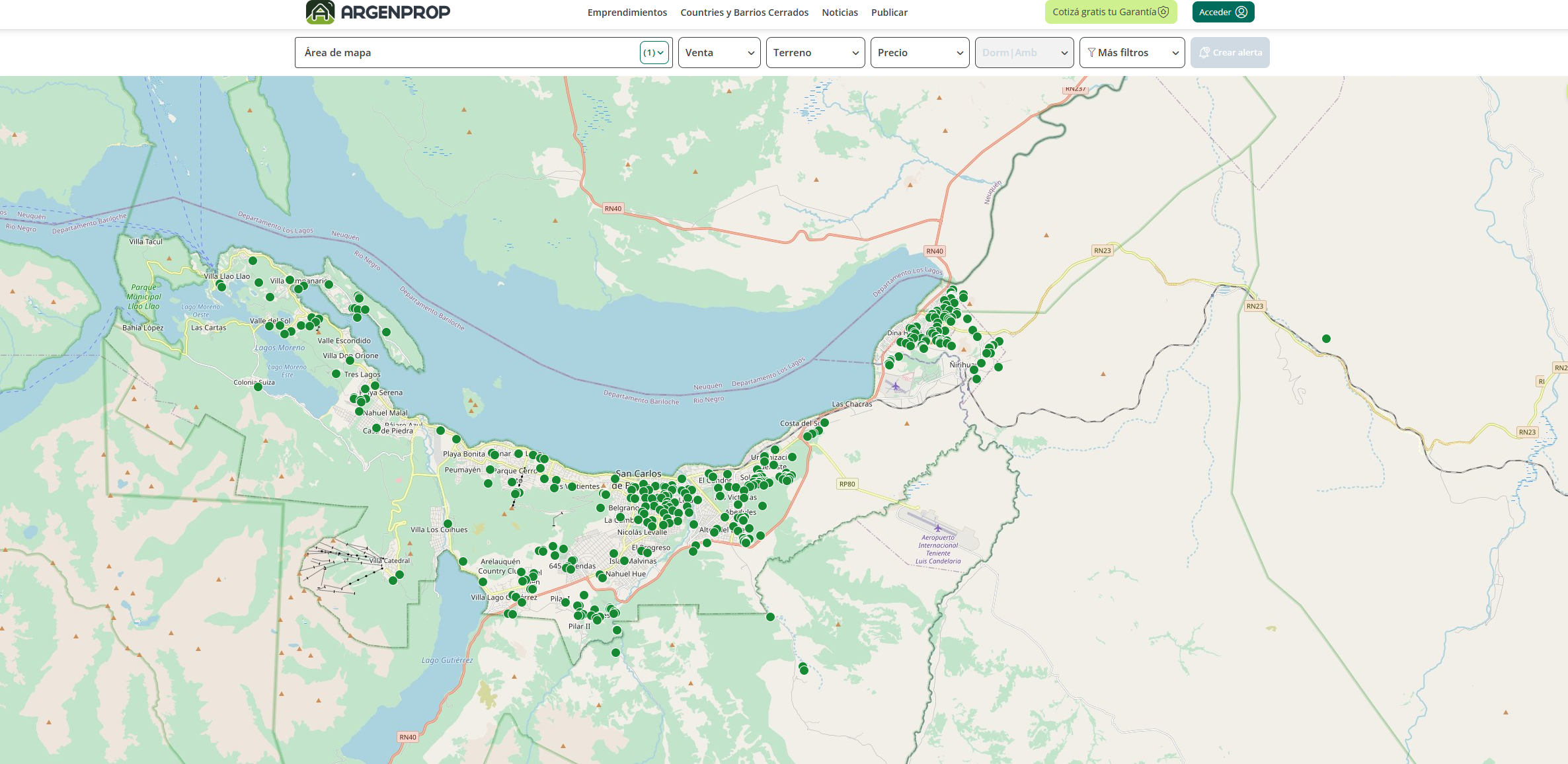This screenshot has height=764, width=1568.
Task: Click the Publicar link
Action: (889, 13)
